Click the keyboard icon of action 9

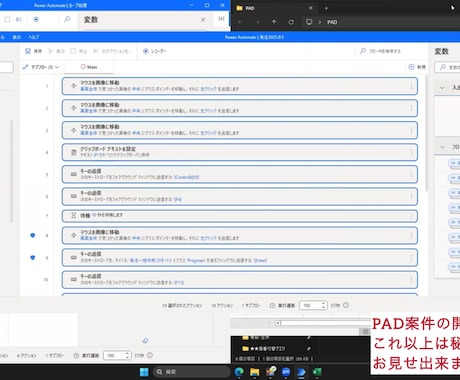tap(74, 258)
